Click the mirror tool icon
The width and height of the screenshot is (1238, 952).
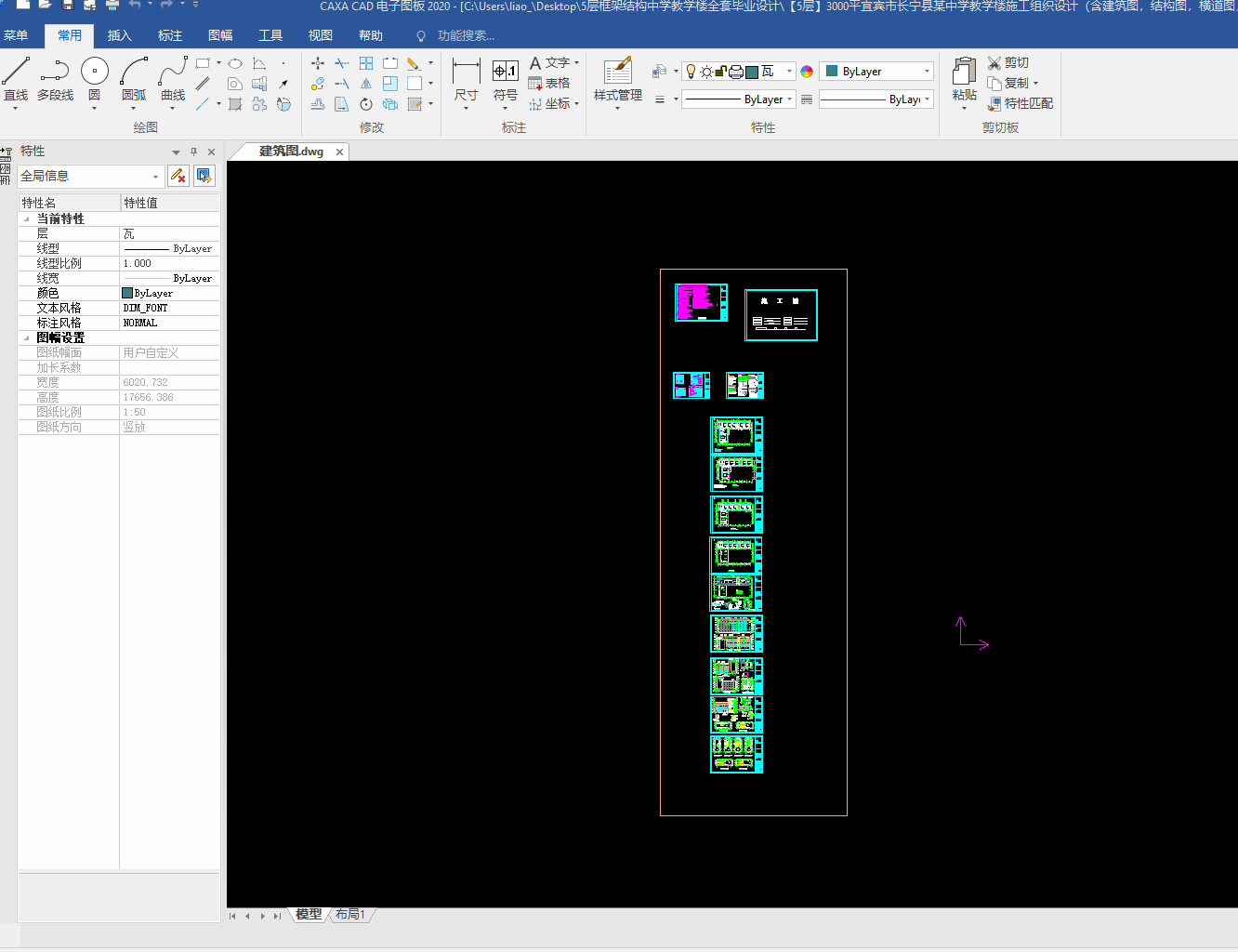pyautogui.click(x=366, y=84)
